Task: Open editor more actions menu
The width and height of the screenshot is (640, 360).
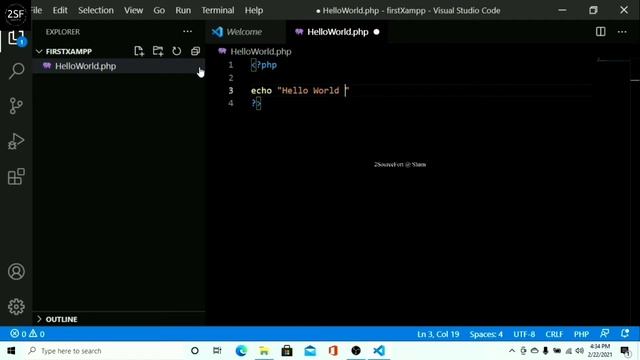Action: click(622, 31)
